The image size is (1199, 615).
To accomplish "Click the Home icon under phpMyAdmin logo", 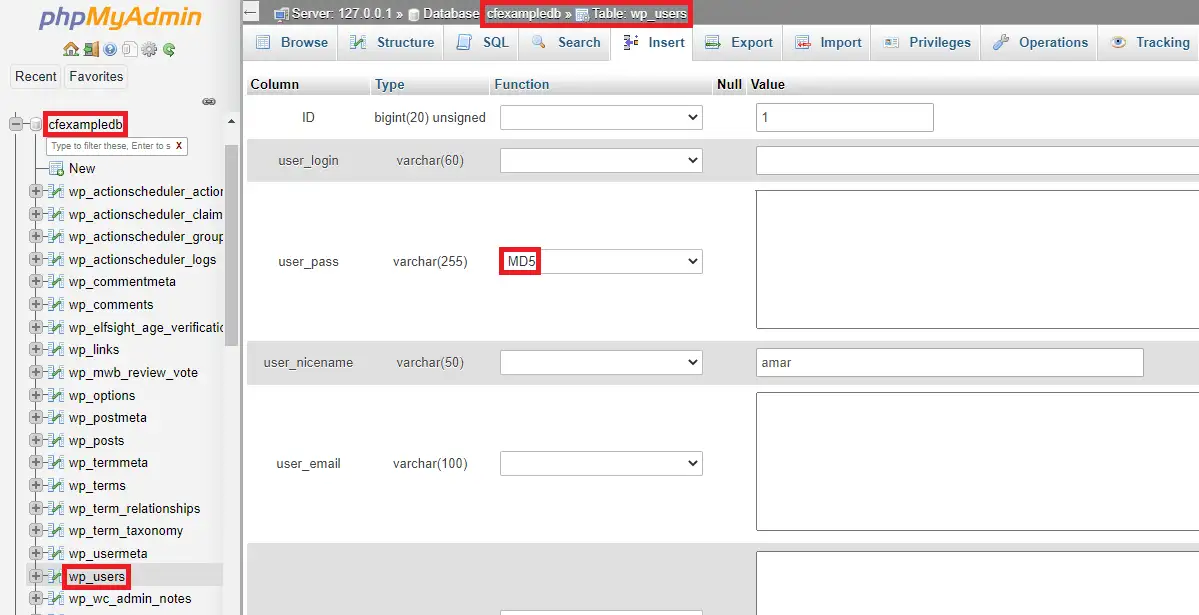I will pos(71,50).
